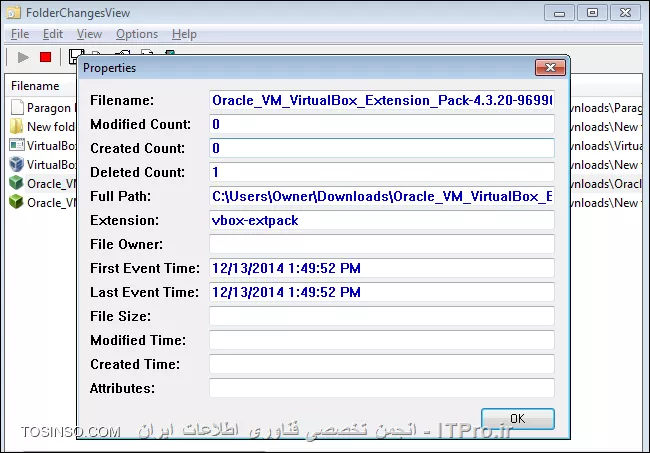Open the Edit menu

[53, 34]
